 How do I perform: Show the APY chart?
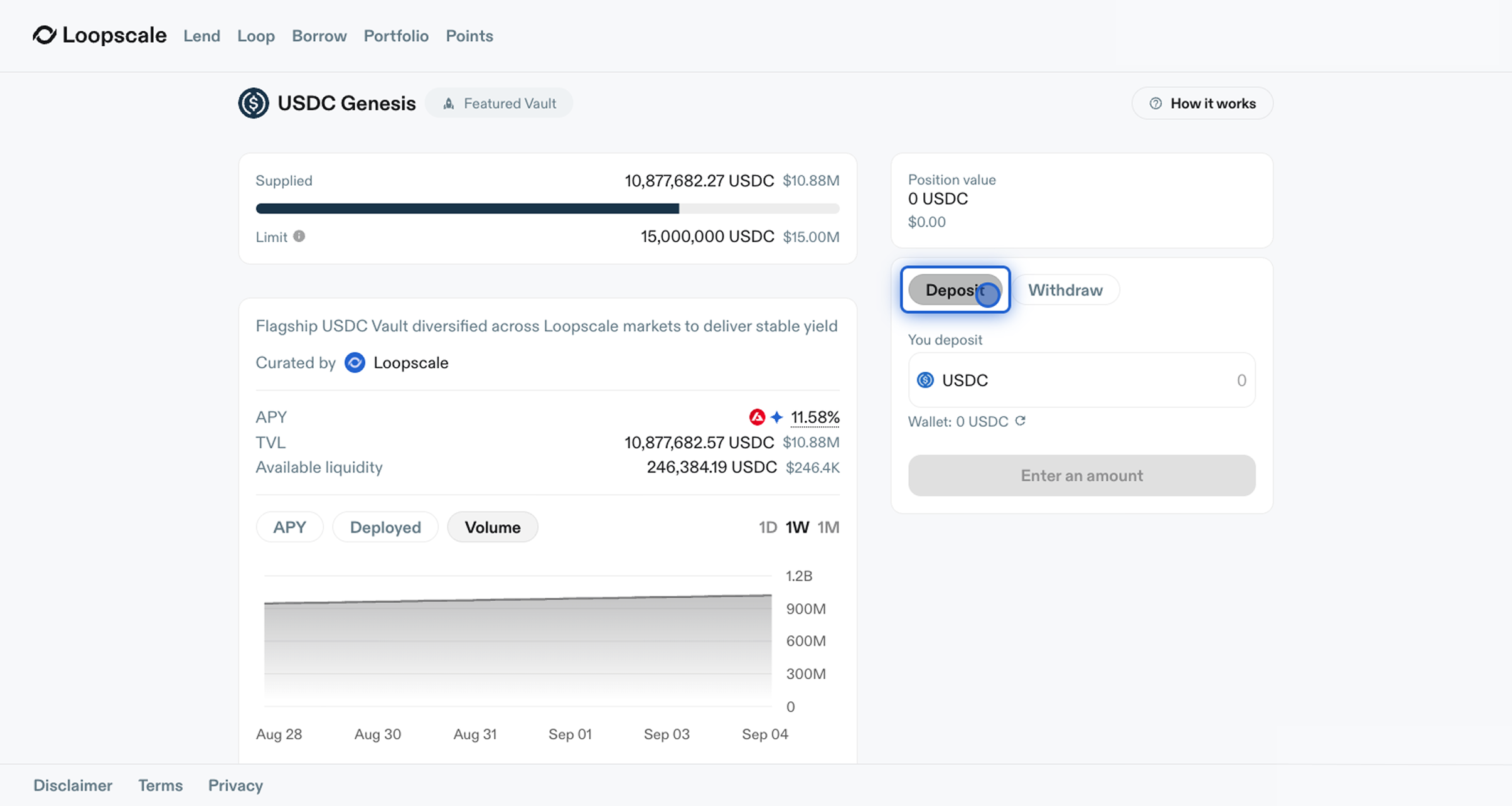coord(289,527)
